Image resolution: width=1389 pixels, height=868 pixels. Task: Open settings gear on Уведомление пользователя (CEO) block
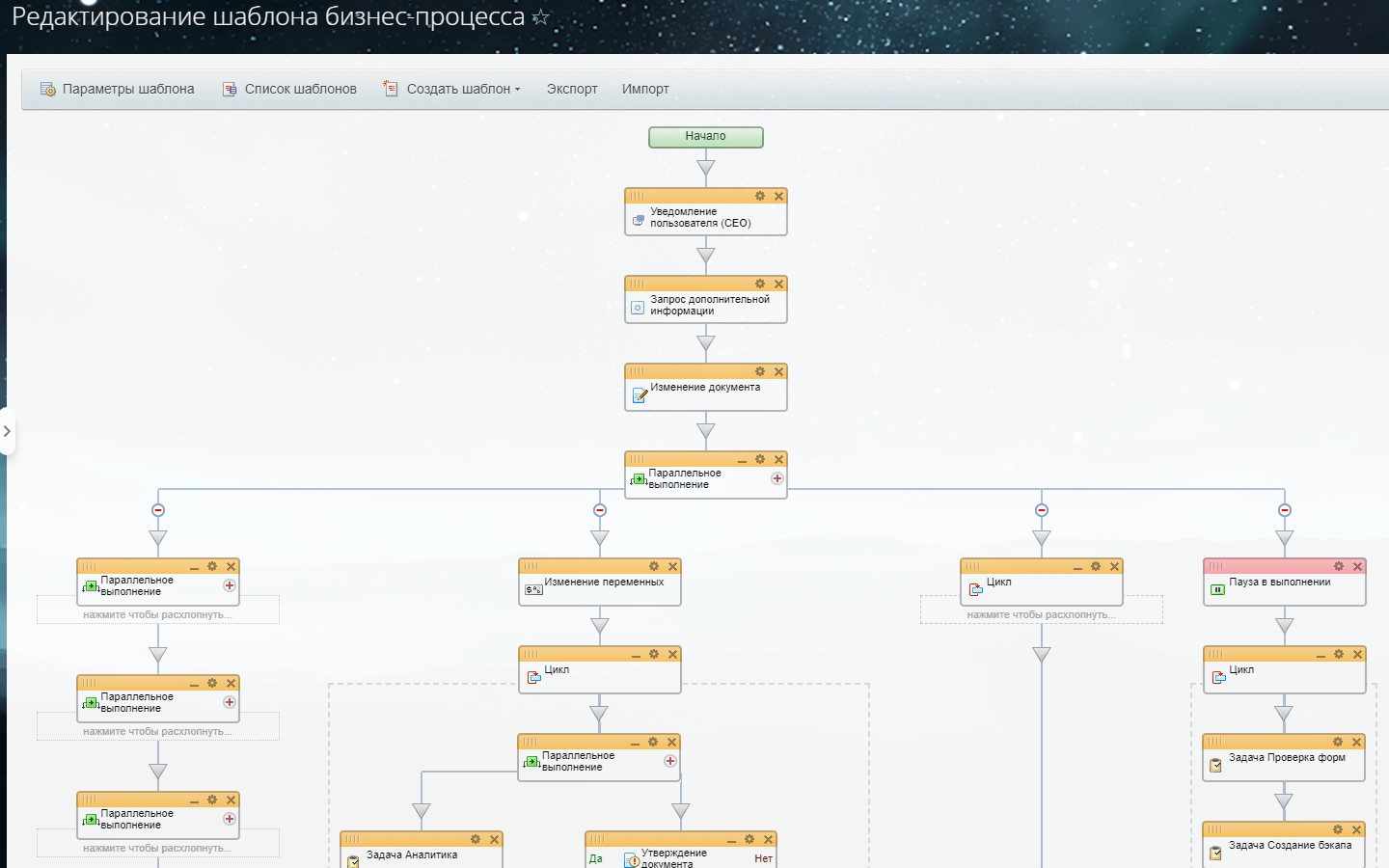click(761, 196)
